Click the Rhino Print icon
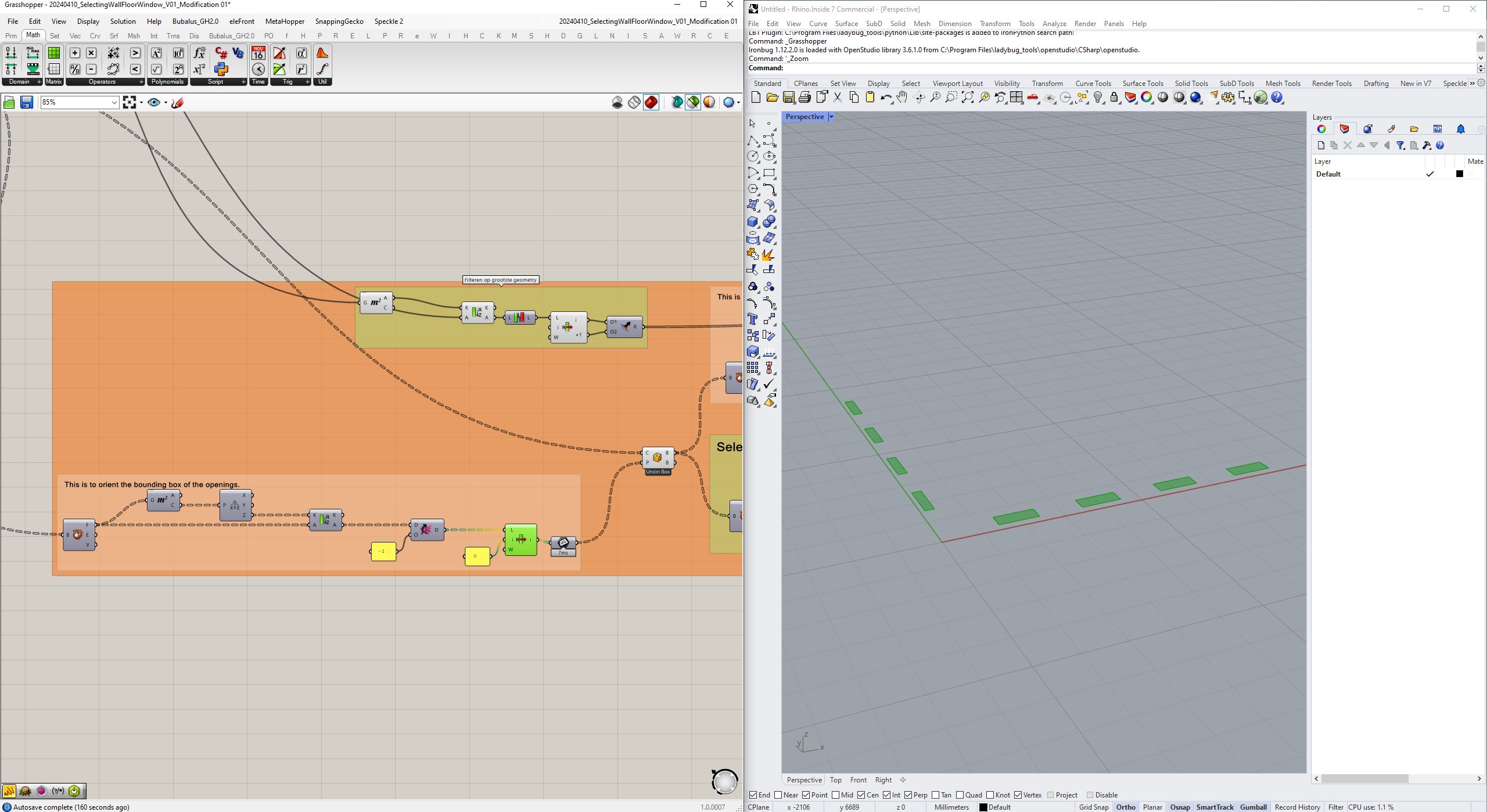Viewport: 1487px width, 812px height. pos(804,98)
